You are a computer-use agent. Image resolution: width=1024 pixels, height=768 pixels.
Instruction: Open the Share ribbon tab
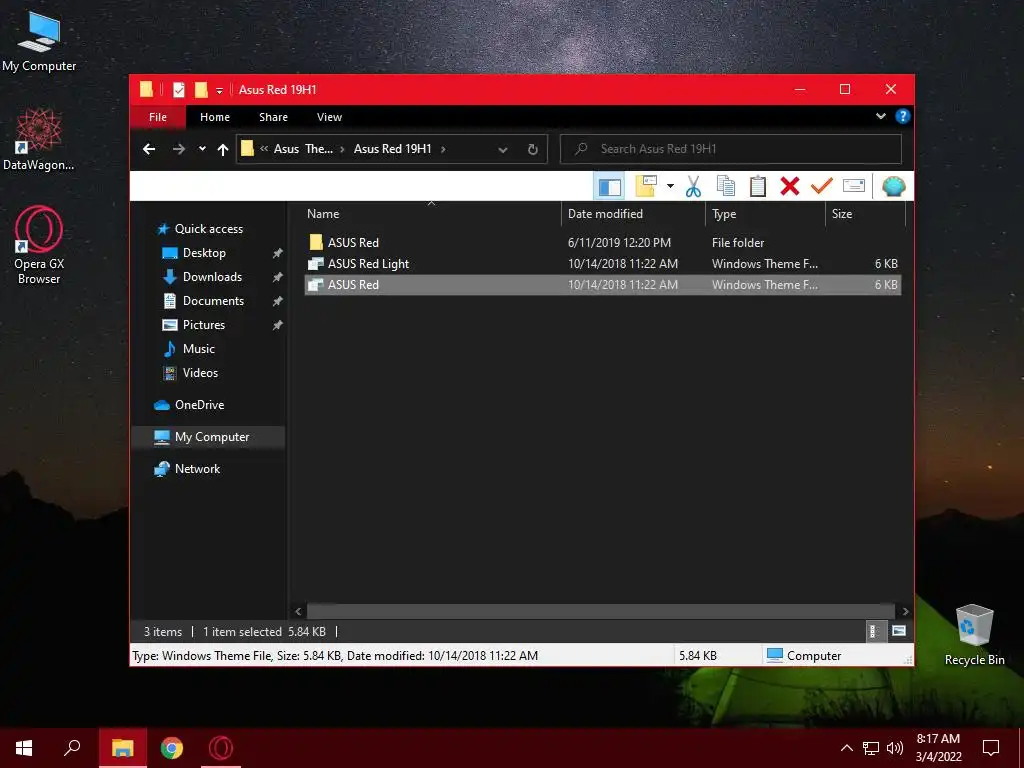tap(273, 117)
